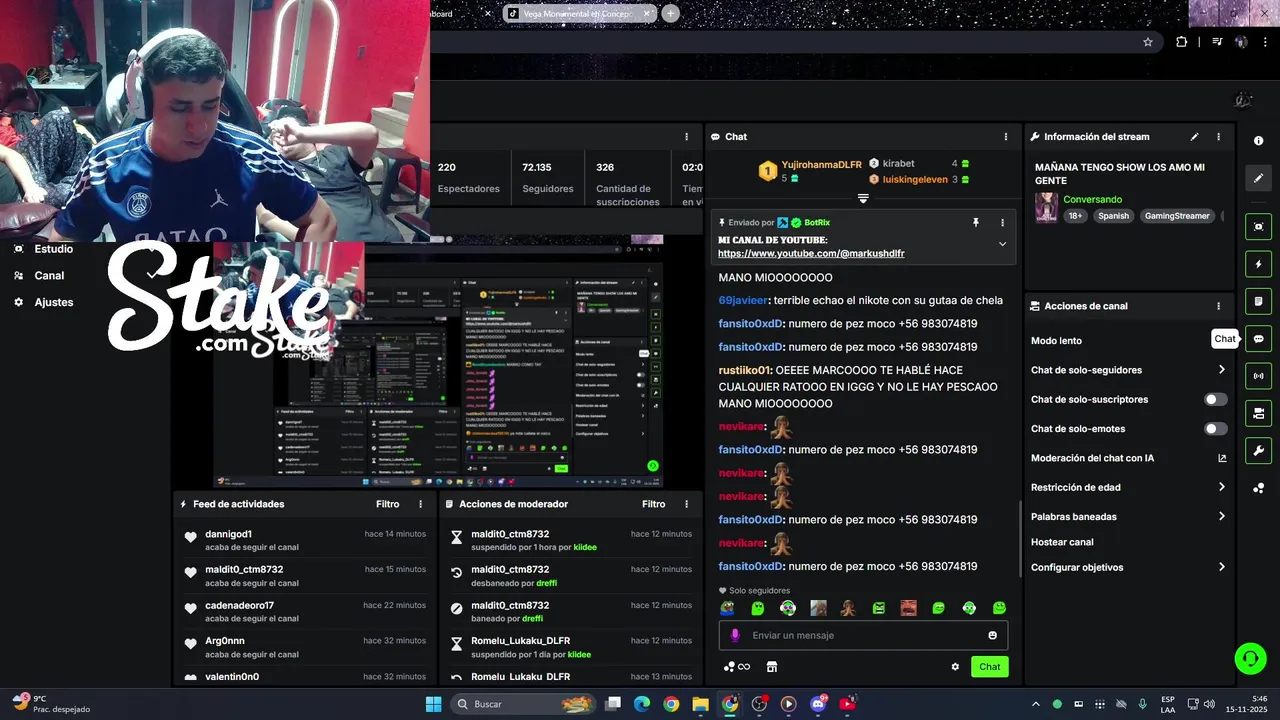Viewport: 1280px width, 720px height.
Task: Toggle Chat de solo-suscriptores switch
Action: [x=1215, y=399]
